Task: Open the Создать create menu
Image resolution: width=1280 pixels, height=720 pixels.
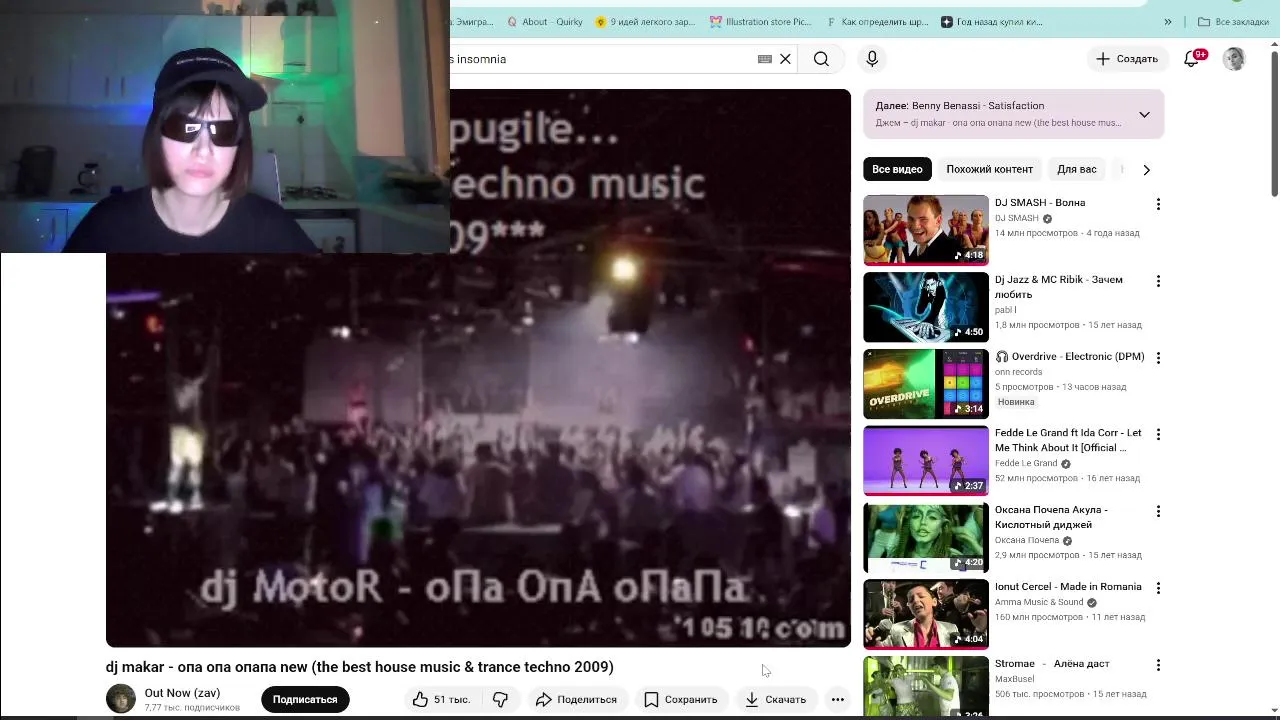Action: pyautogui.click(x=1127, y=59)
